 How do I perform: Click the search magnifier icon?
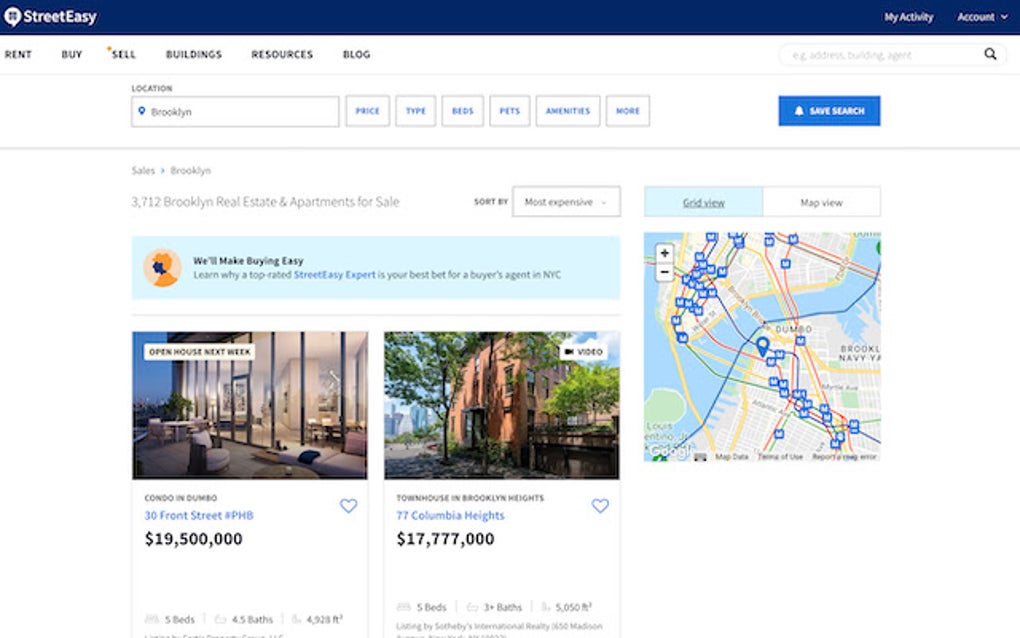coord(989,55)
